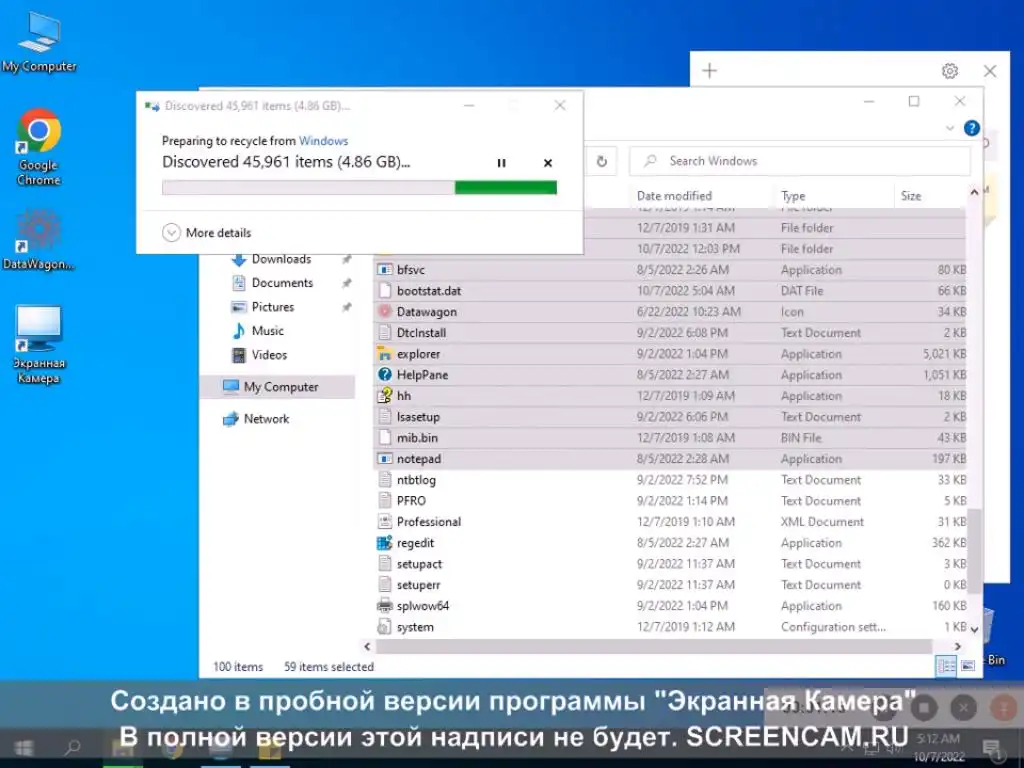Select Downloads in the navigation pane
1024x768 pixels.
pos(281,259)
